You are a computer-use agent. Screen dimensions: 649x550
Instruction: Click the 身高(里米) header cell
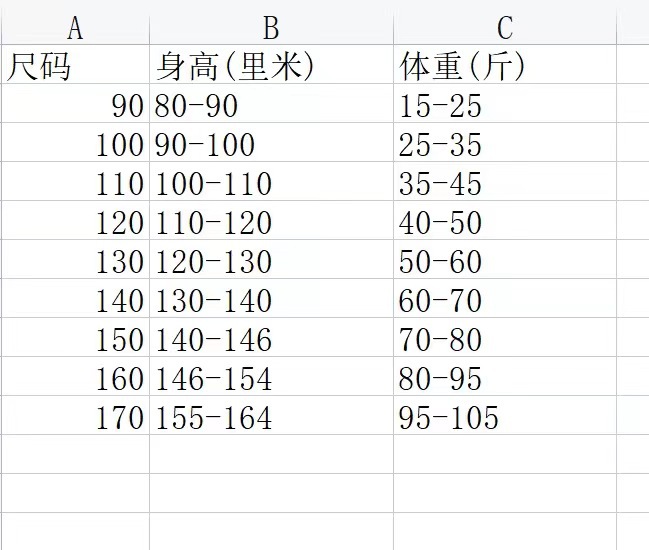(271, 67)
